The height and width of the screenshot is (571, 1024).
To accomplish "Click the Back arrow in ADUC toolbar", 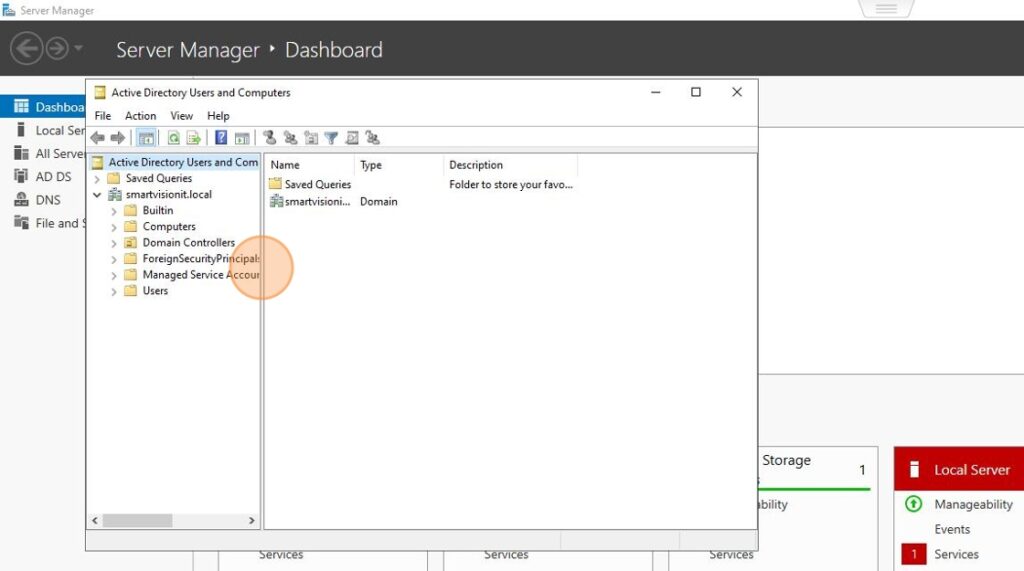I will [98, 138].
